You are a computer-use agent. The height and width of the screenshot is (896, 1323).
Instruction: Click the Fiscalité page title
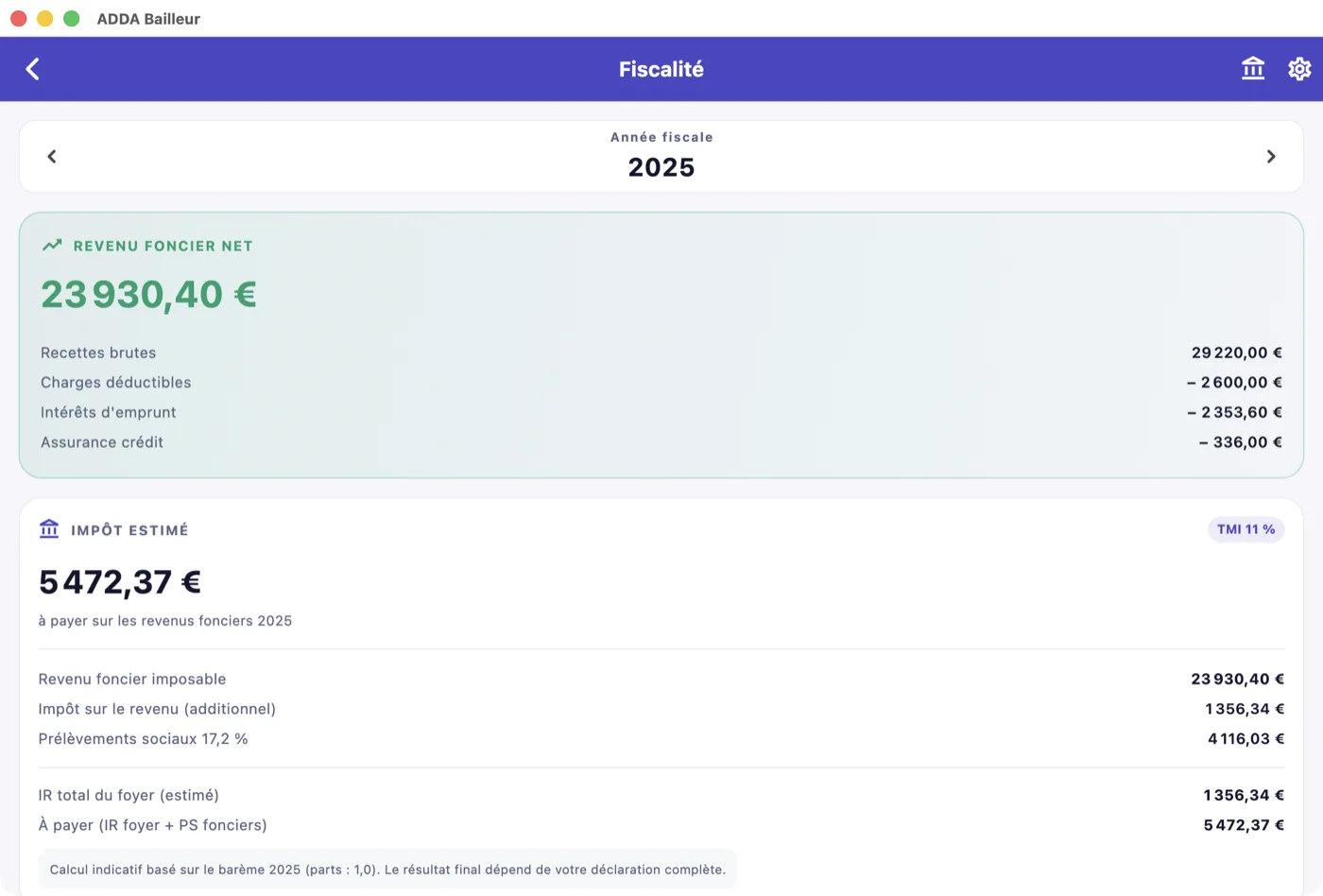(x=661, y=69)
